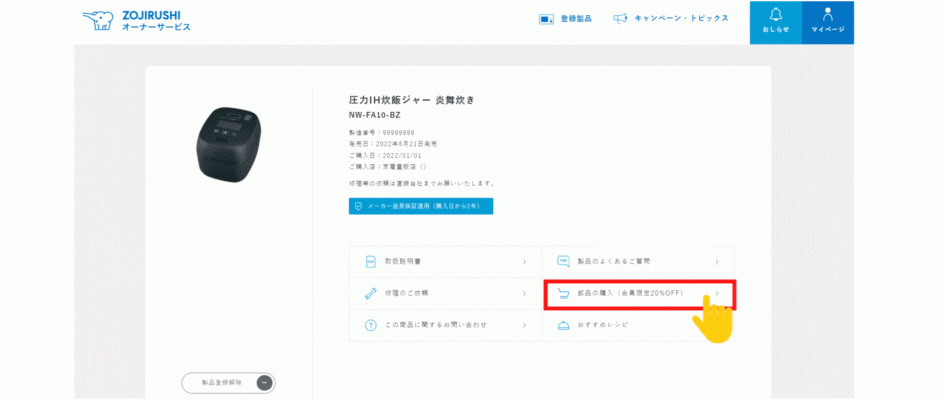Open 製品のよくあるご質問 link

pos(638,261)
